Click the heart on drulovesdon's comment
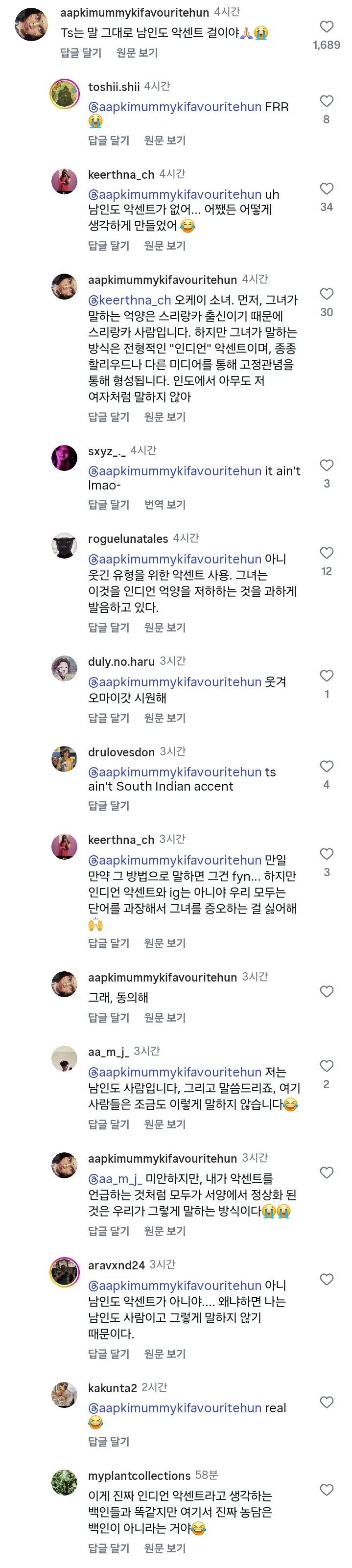Screen dimensions: 352x1568 pos(327,767)
